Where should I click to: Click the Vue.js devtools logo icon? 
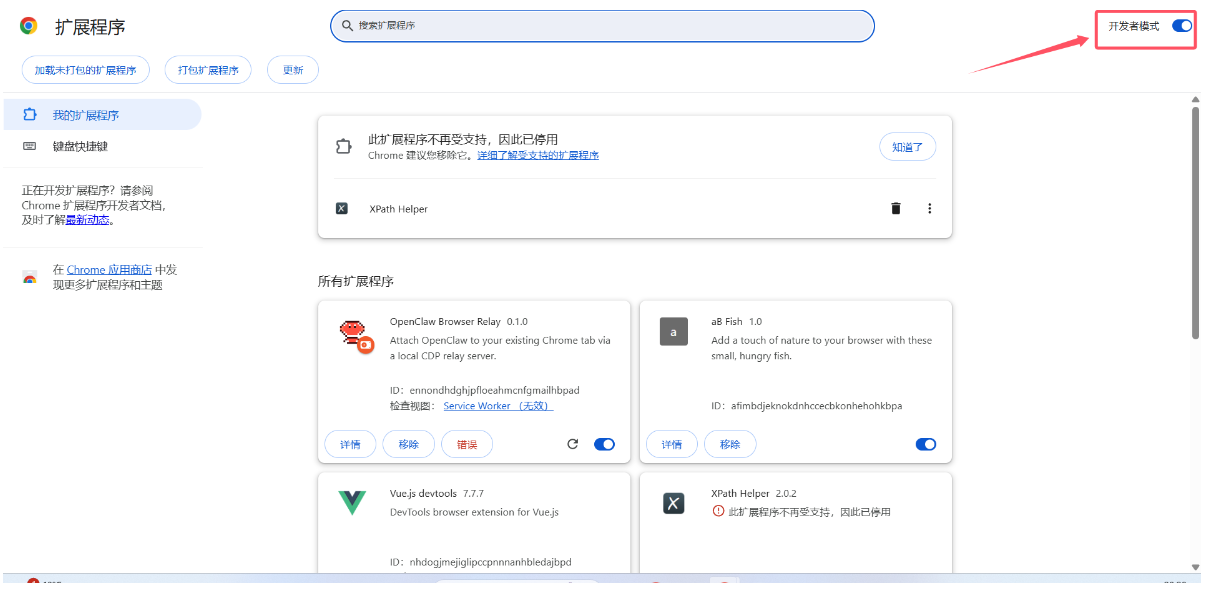coord(352,503)
